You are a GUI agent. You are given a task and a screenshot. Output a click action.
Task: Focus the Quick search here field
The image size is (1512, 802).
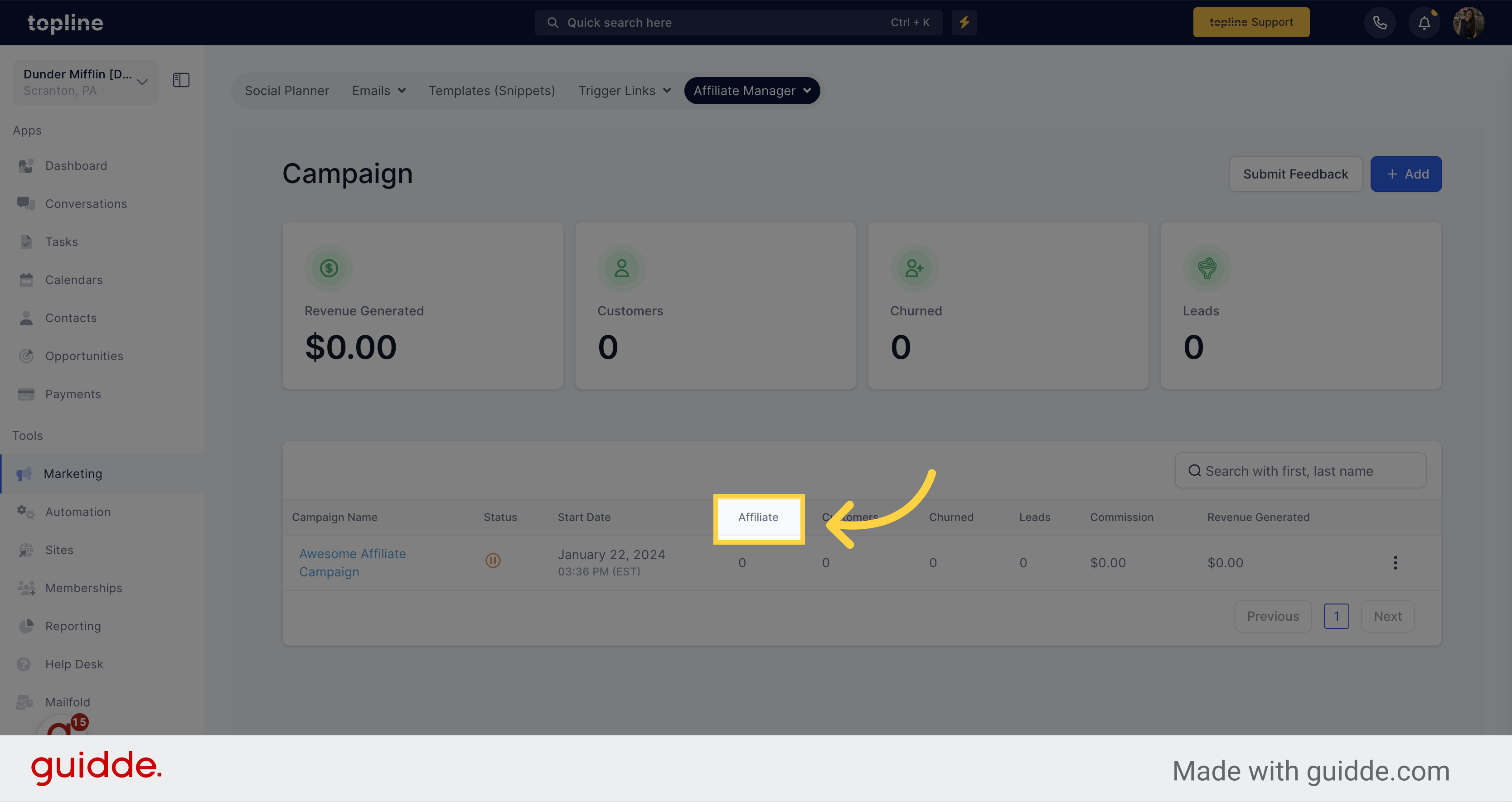coord(738,22)
